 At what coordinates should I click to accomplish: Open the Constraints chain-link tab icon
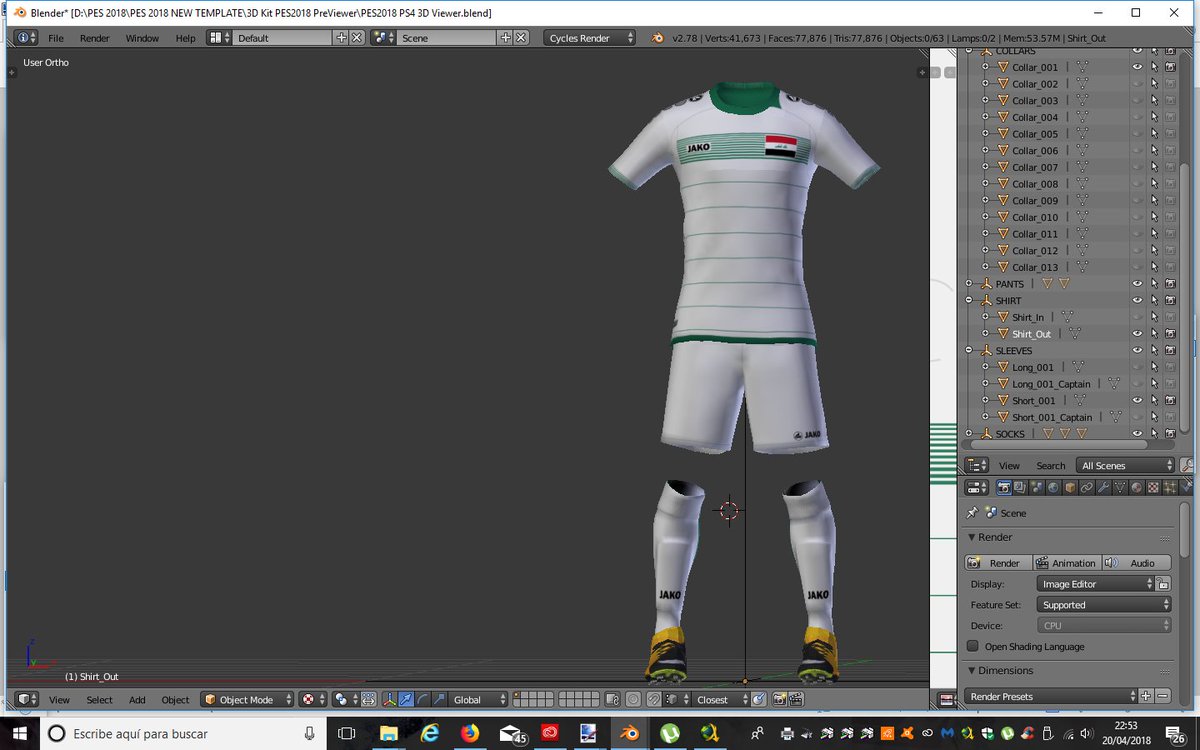tap(1087, 488)
